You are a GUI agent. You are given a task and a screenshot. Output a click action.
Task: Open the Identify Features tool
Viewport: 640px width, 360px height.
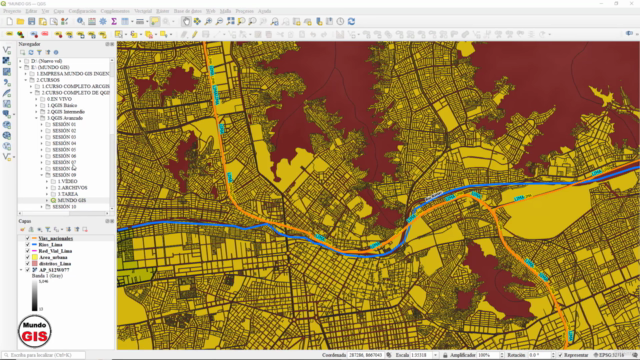click(81, 22)
